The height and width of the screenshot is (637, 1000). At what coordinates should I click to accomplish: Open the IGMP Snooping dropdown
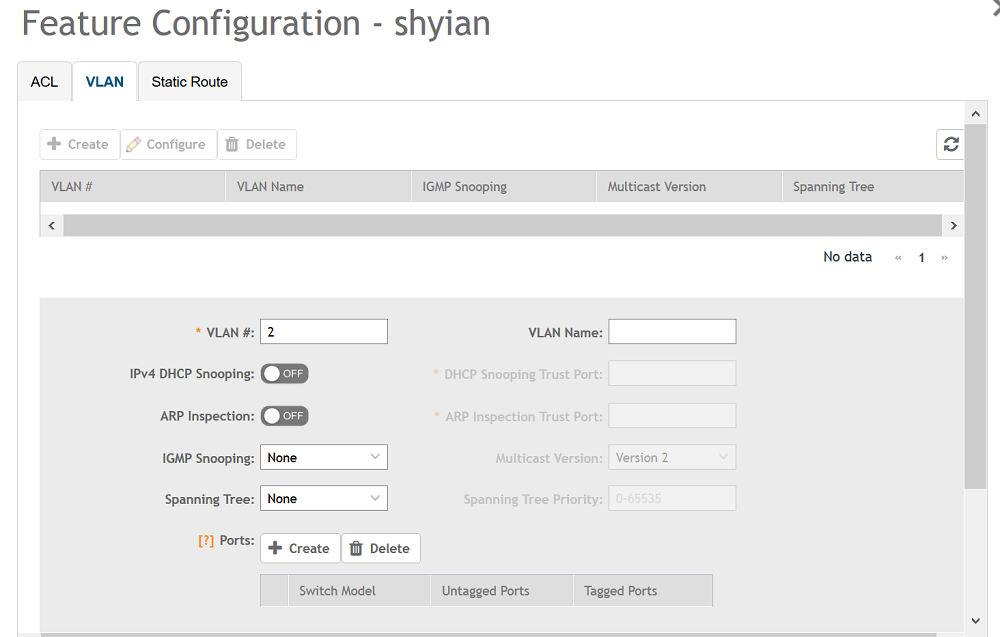(x=323, y=457)
